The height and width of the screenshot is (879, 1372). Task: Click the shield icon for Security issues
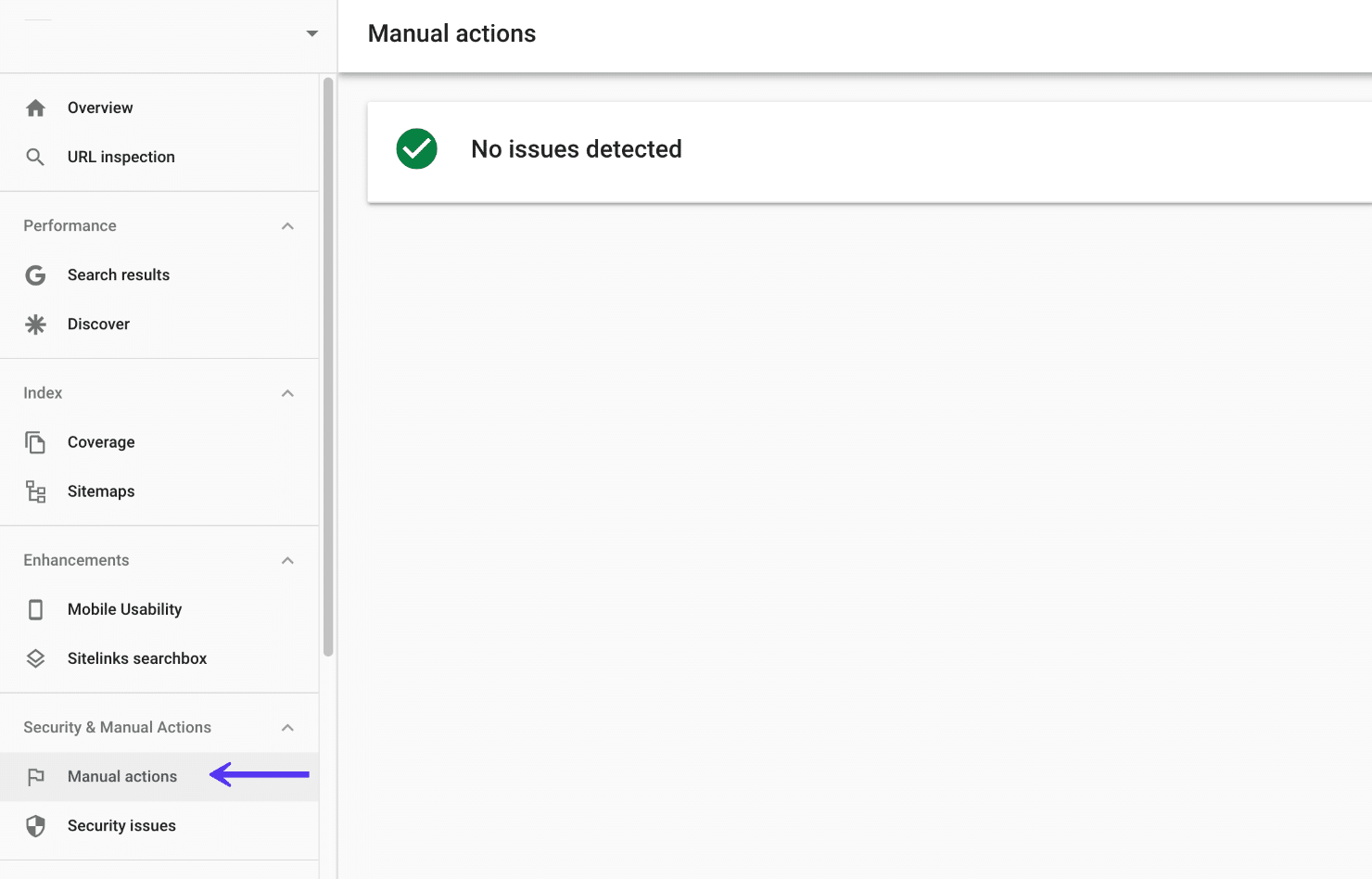click(35, 825)
